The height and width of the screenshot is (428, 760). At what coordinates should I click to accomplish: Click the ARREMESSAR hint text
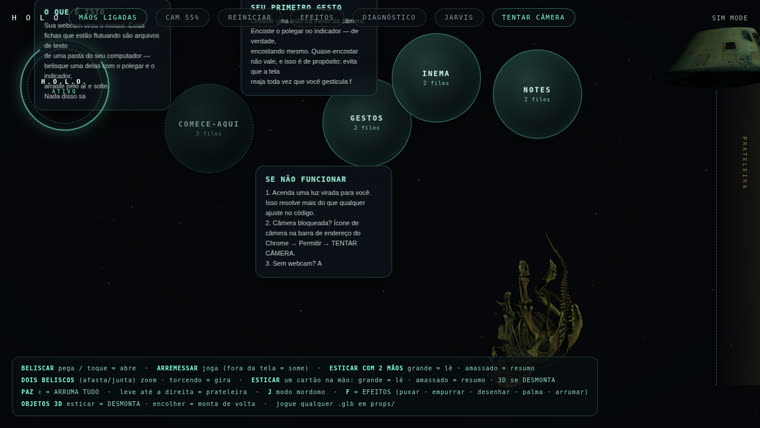[x=177, y=368]
